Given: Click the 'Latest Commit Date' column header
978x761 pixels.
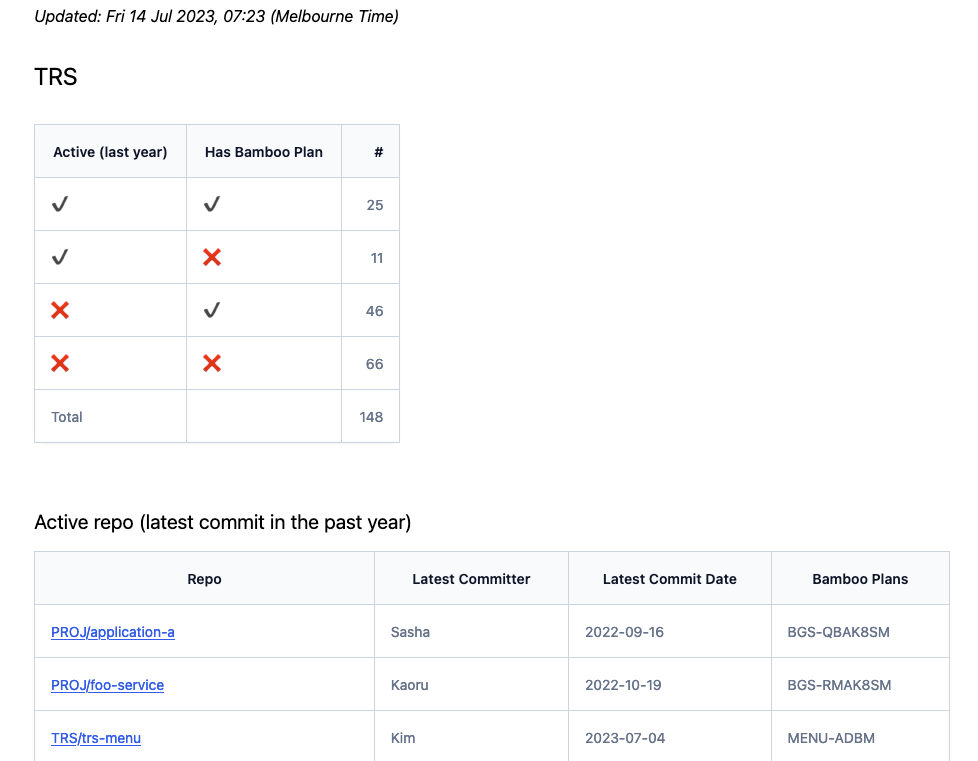Looking at the screenshot, I should coord(670,579).
